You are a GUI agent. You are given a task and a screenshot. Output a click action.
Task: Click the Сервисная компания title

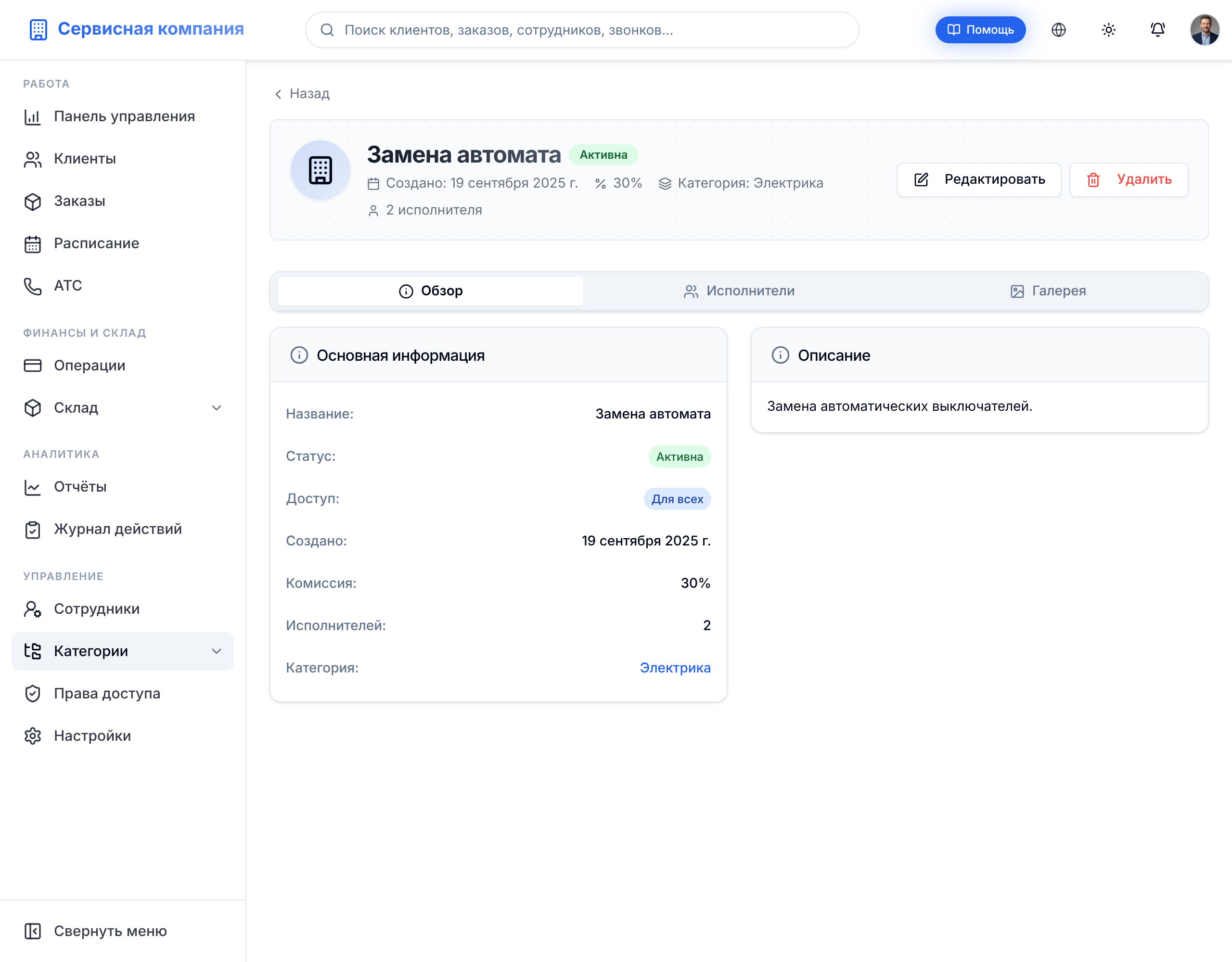[x=151, y=29]
